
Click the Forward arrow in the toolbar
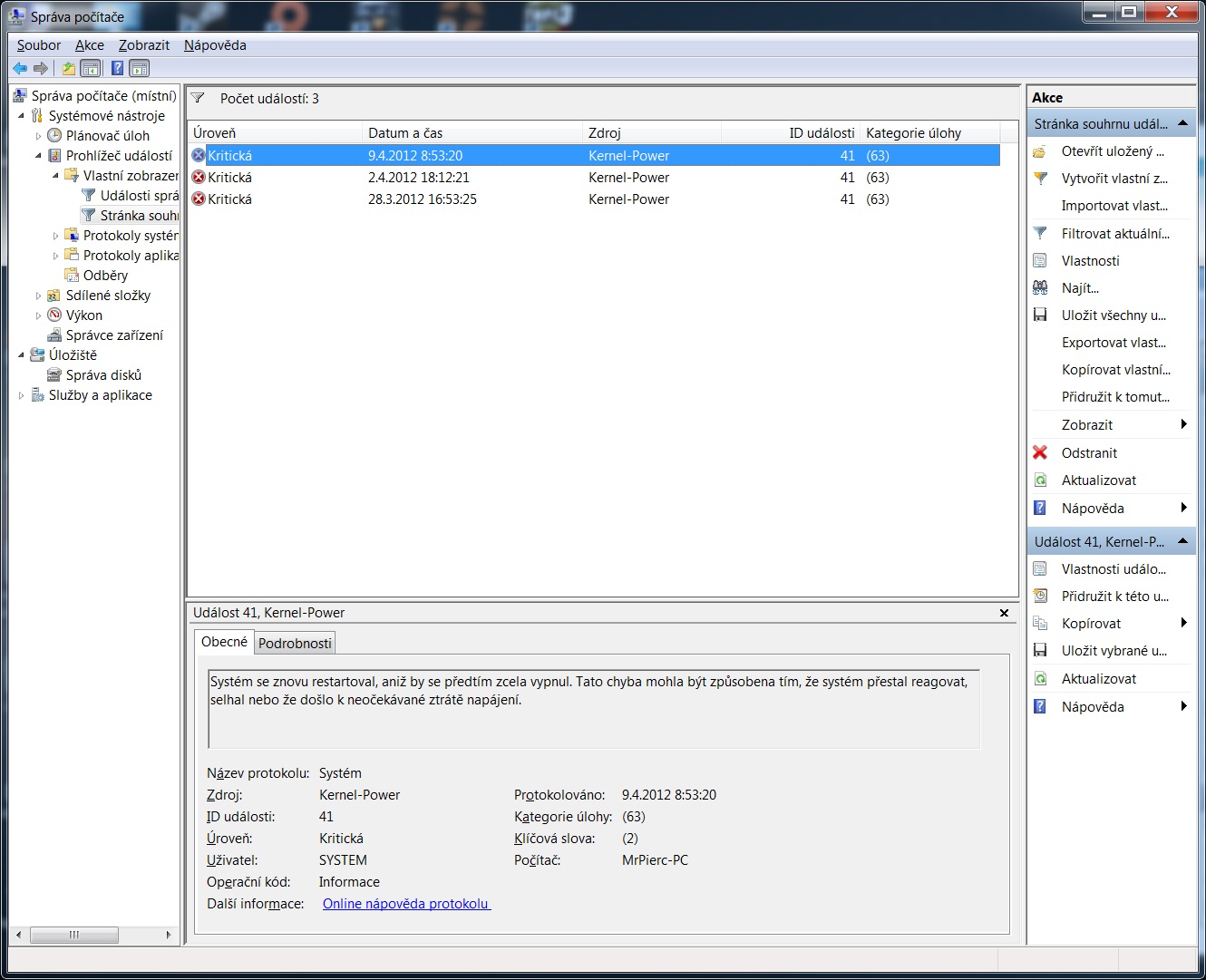41,68
